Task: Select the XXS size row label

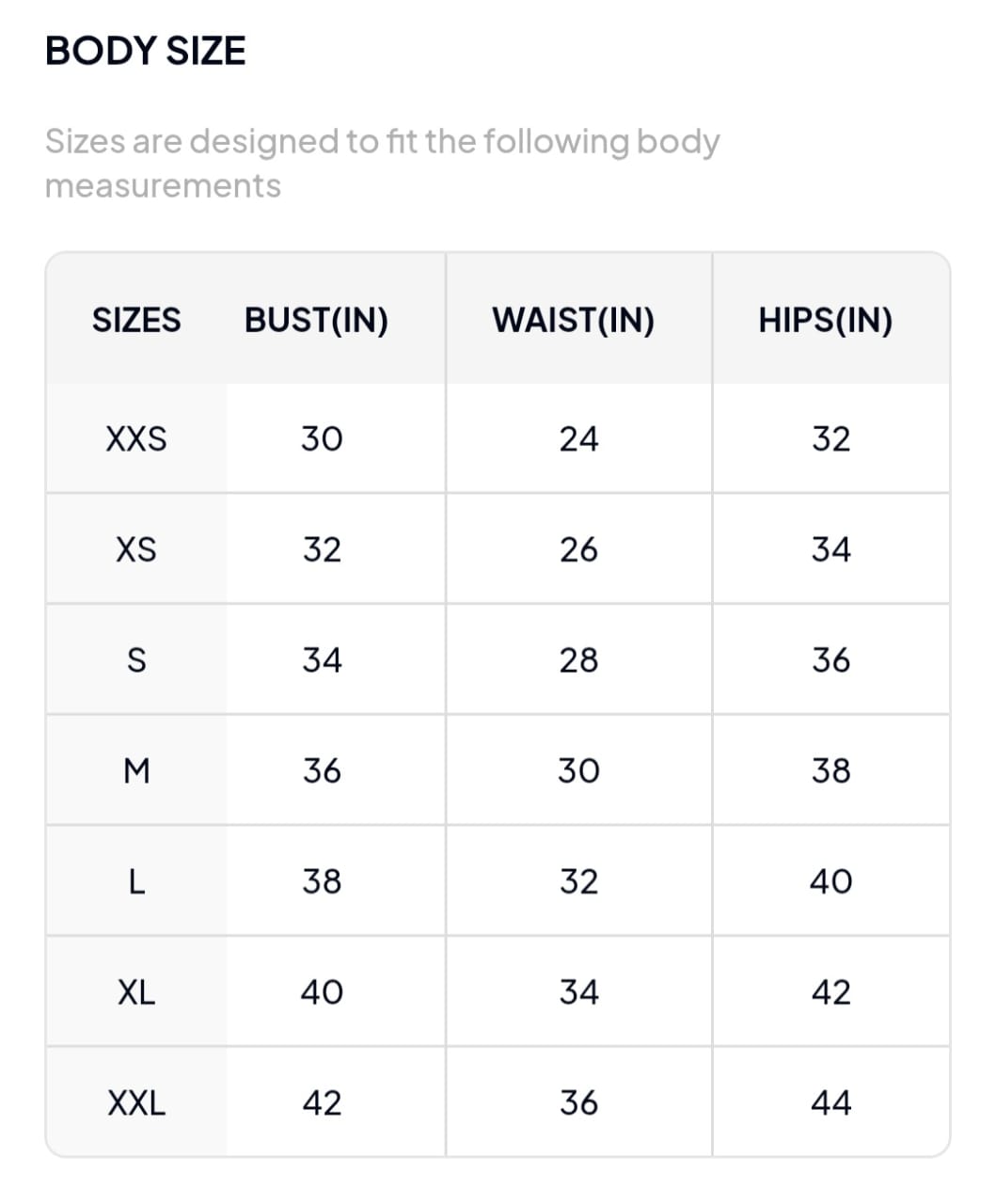Action: 136,439
